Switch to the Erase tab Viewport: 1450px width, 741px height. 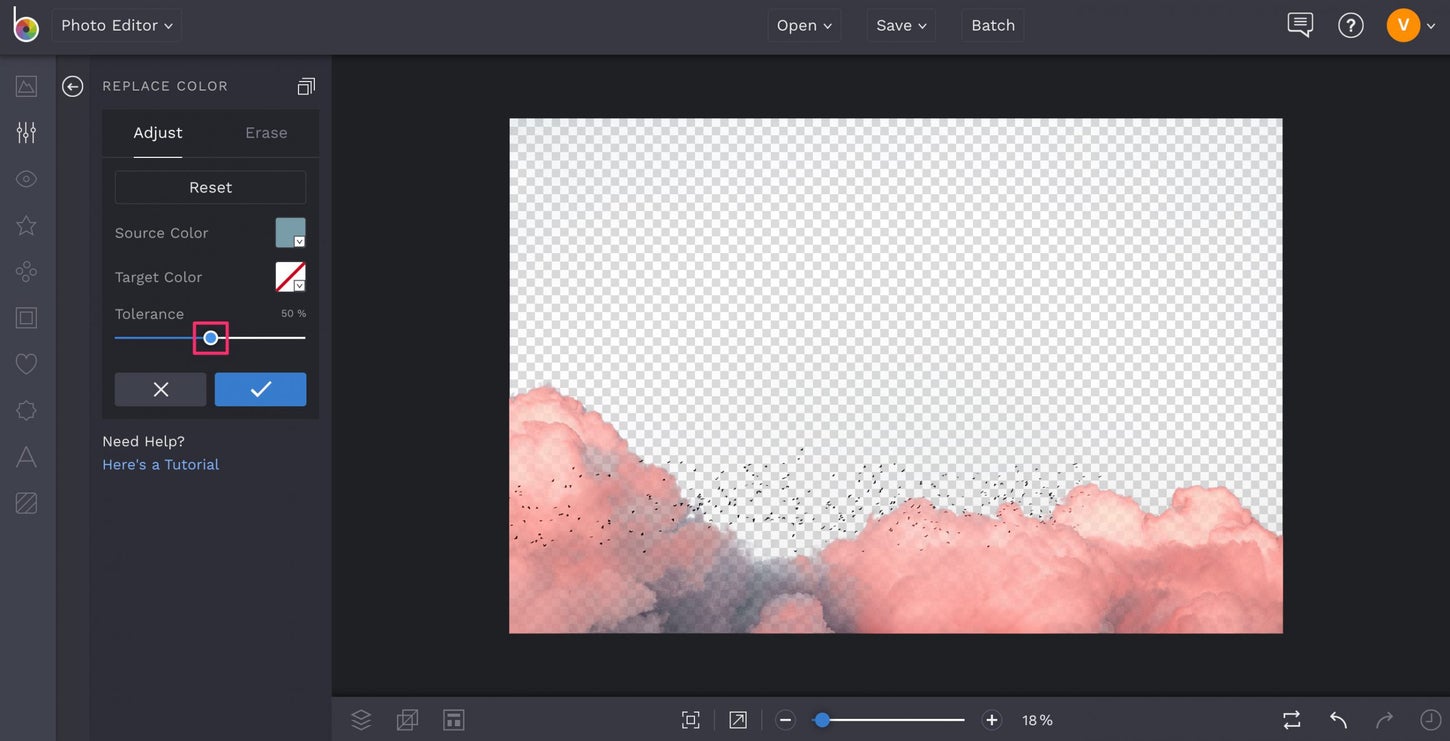click(265, 132)
